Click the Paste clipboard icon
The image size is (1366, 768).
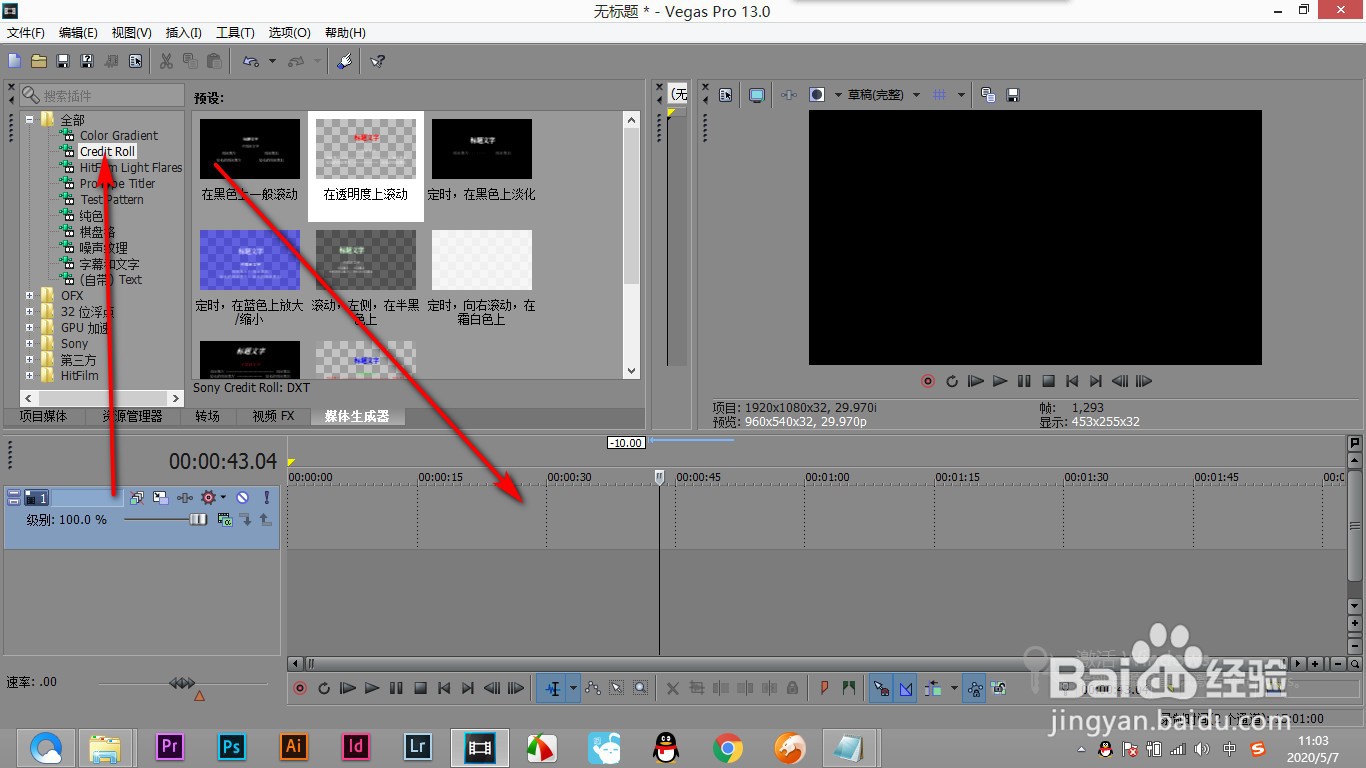214,61
